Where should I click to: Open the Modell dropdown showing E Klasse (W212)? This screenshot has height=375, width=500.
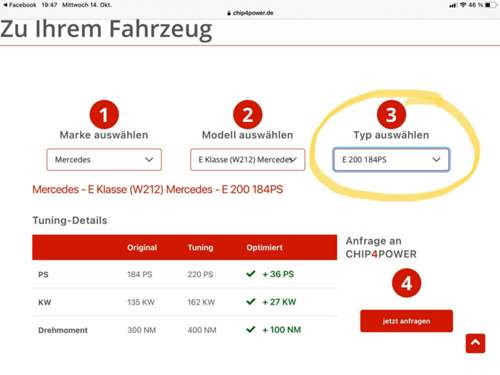(x=248, y=160)
